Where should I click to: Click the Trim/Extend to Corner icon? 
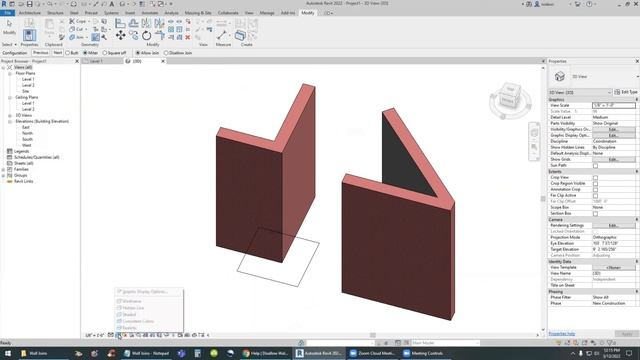tap(160, 36)
